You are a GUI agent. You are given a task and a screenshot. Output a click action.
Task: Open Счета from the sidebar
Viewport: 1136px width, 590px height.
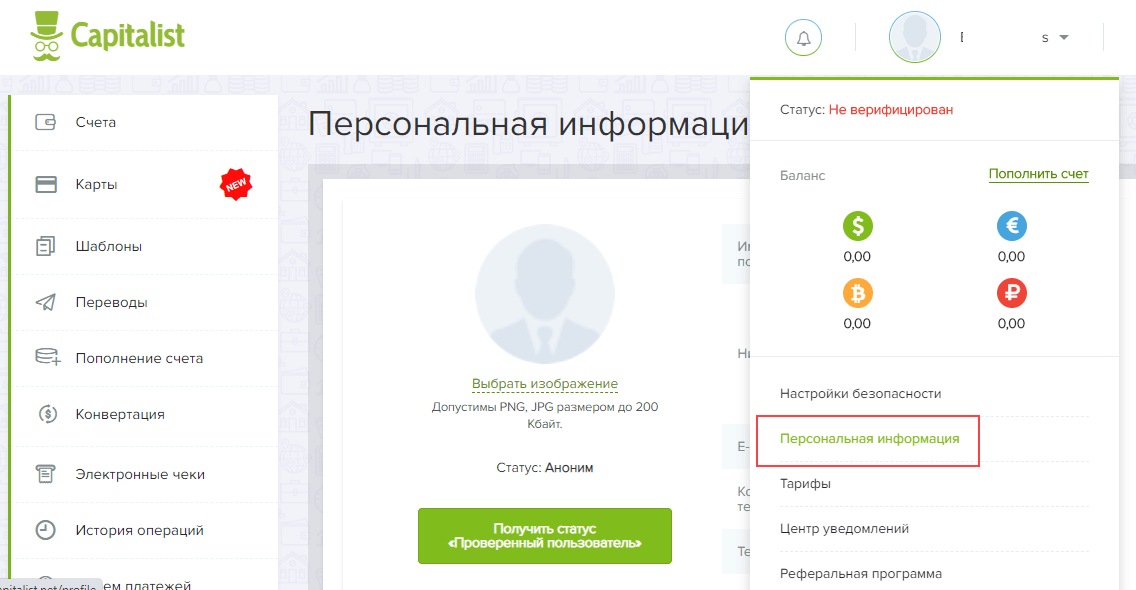pos(95,122)
